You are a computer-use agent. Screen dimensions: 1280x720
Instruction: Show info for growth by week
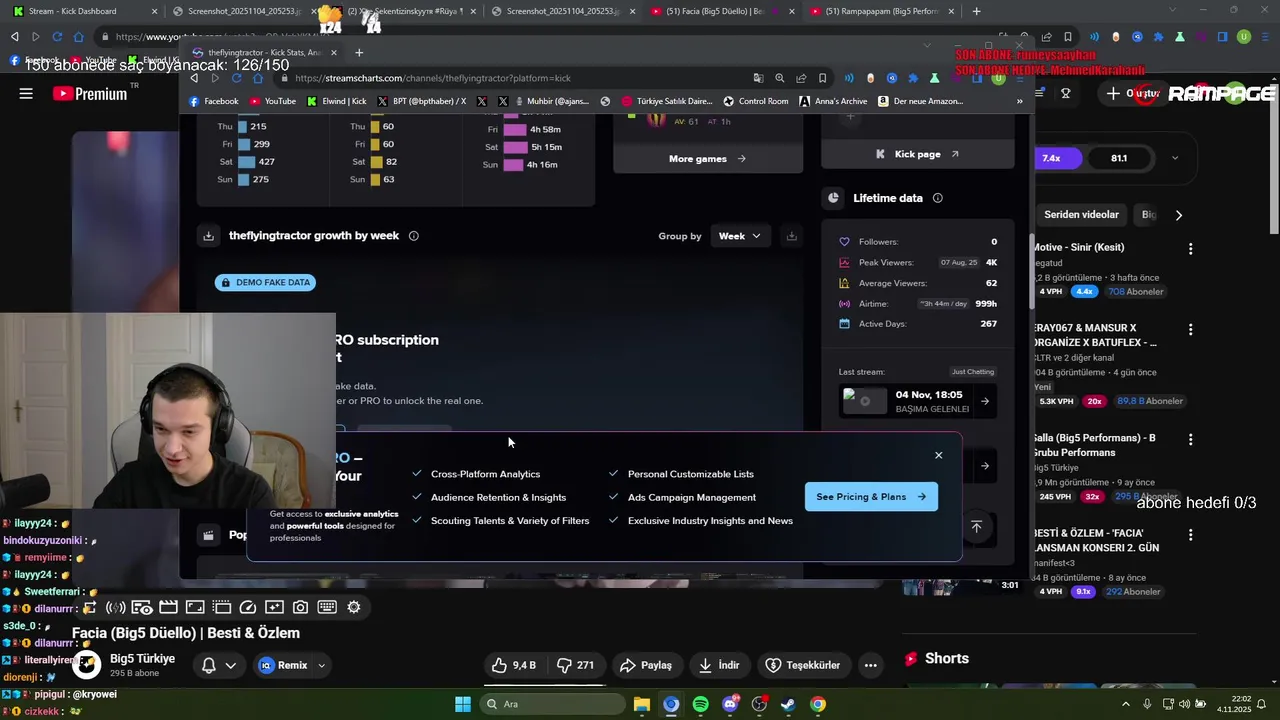point(413,236)
